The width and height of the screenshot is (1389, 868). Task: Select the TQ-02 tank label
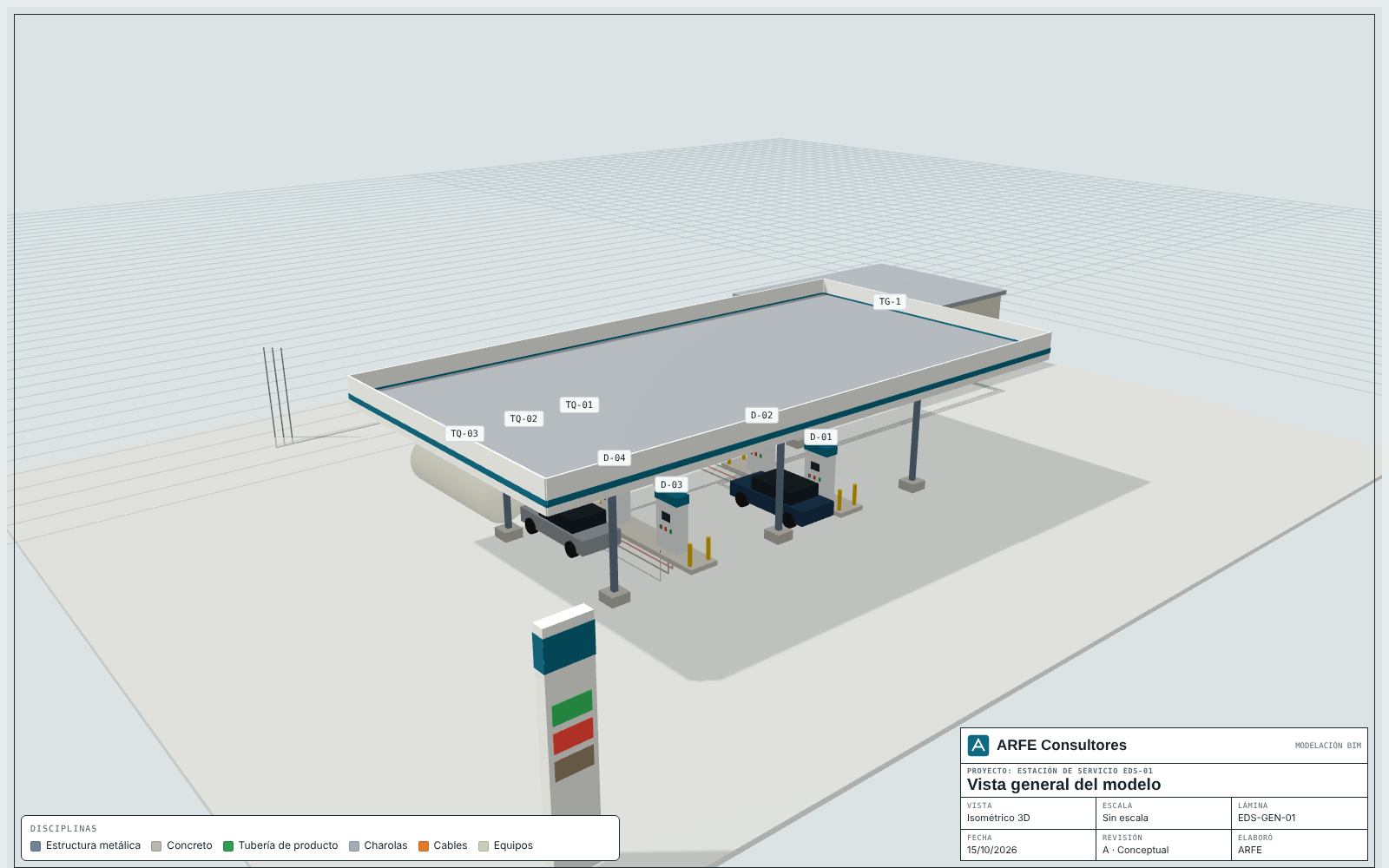(523, 419)
